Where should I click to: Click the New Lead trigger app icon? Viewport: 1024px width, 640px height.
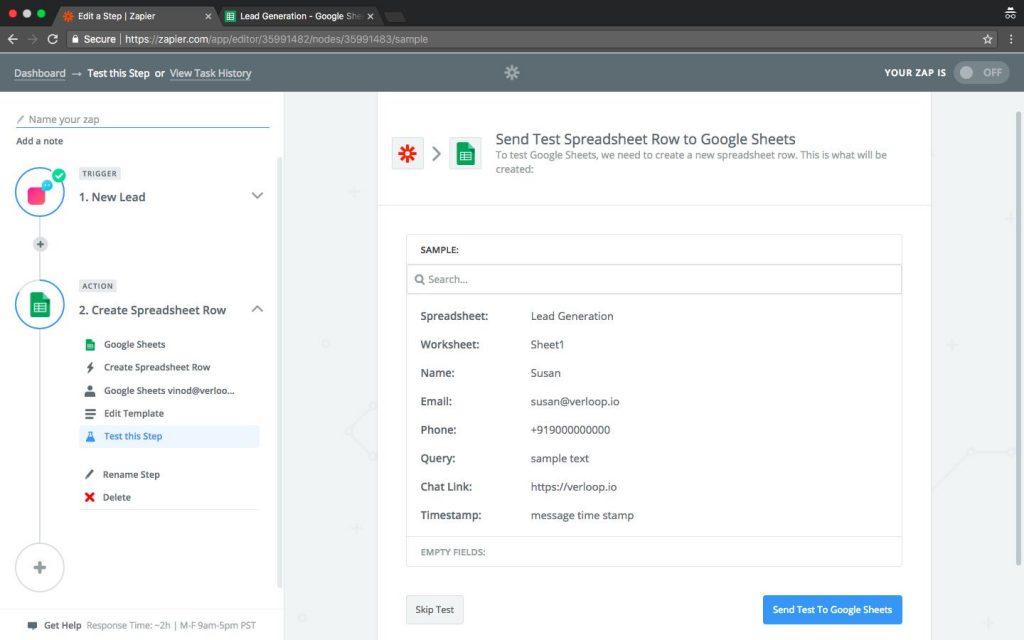tap(39, 192)
